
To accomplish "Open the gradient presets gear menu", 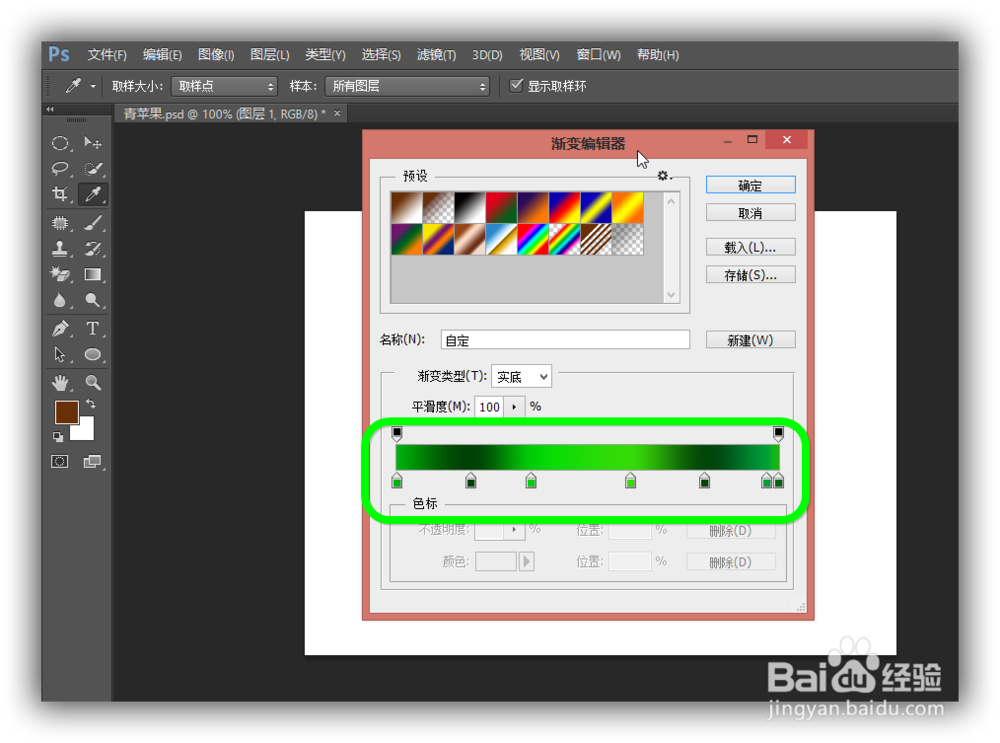I will 663,175.
